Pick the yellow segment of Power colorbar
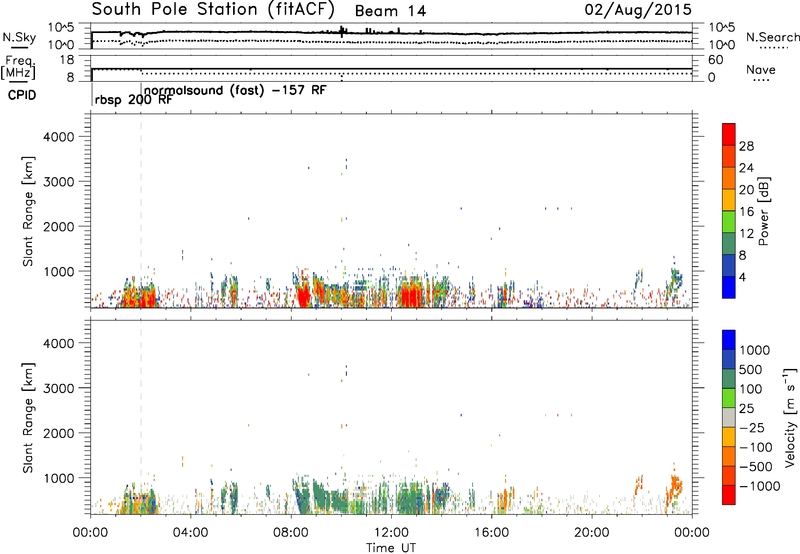Image resolution: width=800 pixels, height=554 pixels. (729, 200)
